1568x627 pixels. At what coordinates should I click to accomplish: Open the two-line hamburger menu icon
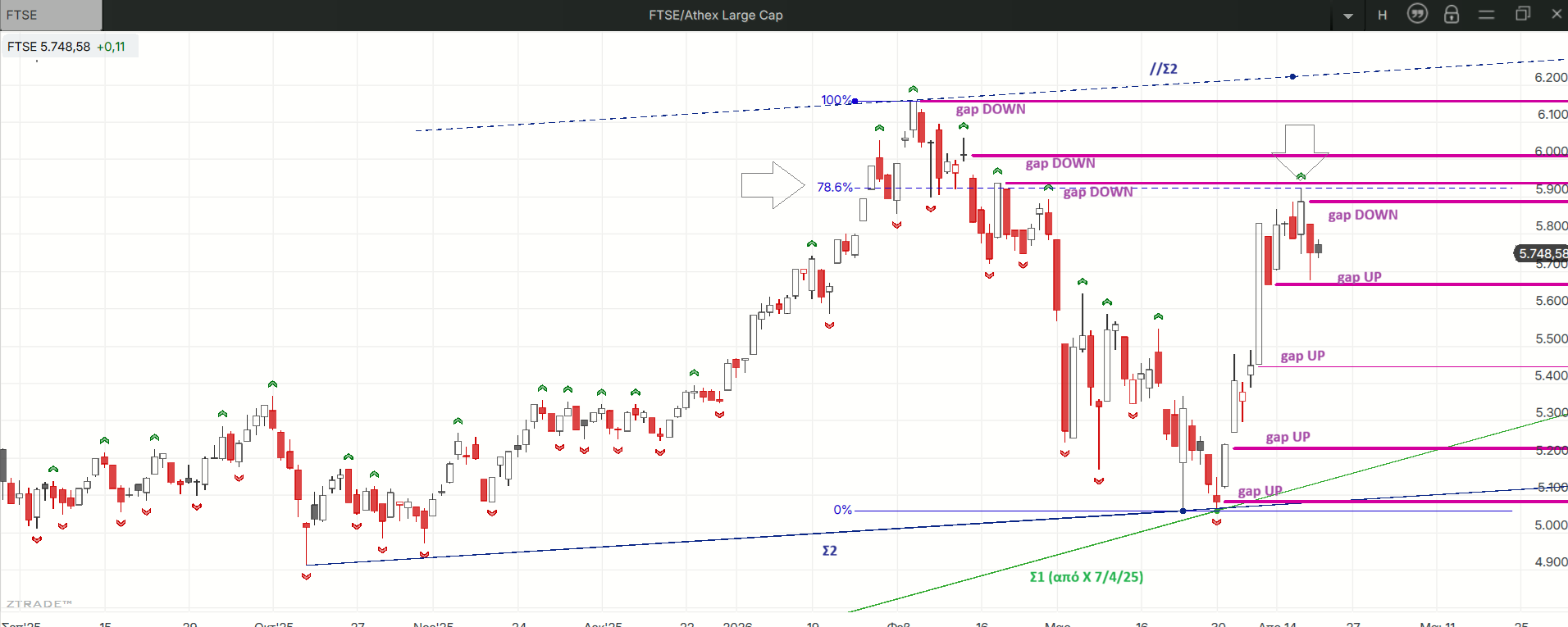coord(1486,15)
